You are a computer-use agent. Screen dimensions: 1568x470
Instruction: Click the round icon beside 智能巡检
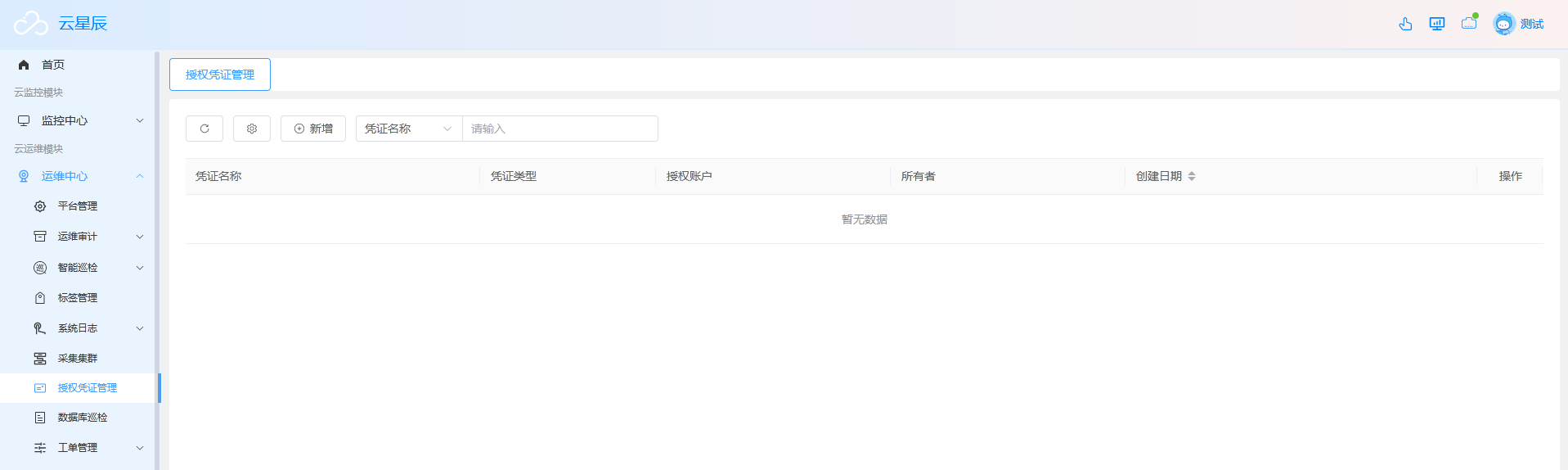tap(40, 268)
